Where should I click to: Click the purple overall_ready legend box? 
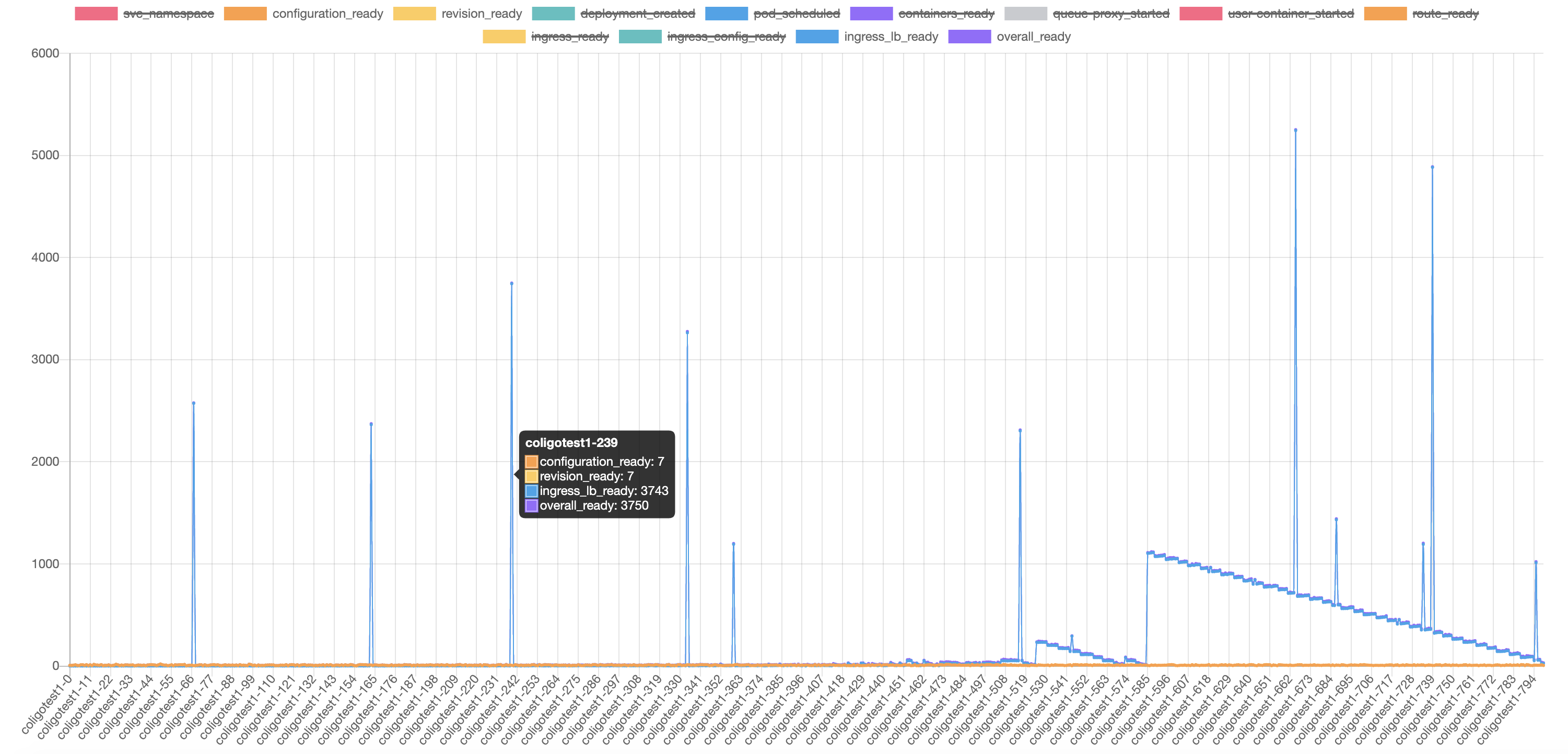969,37
